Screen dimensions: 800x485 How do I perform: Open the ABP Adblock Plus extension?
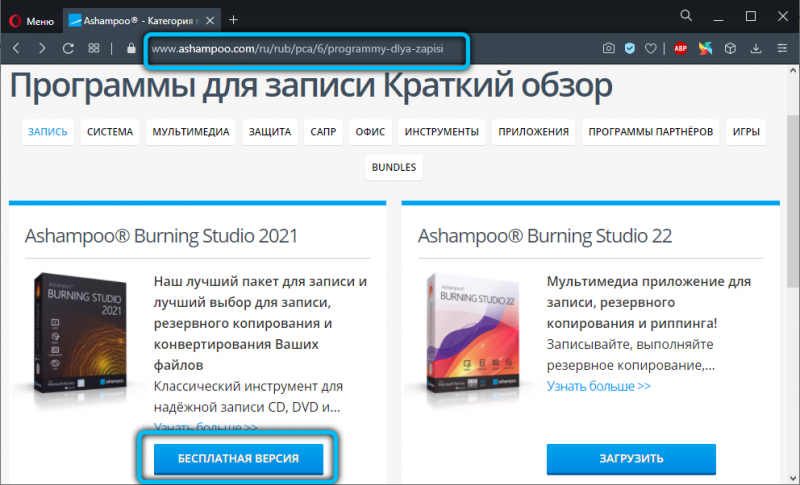tap(680, 48)
